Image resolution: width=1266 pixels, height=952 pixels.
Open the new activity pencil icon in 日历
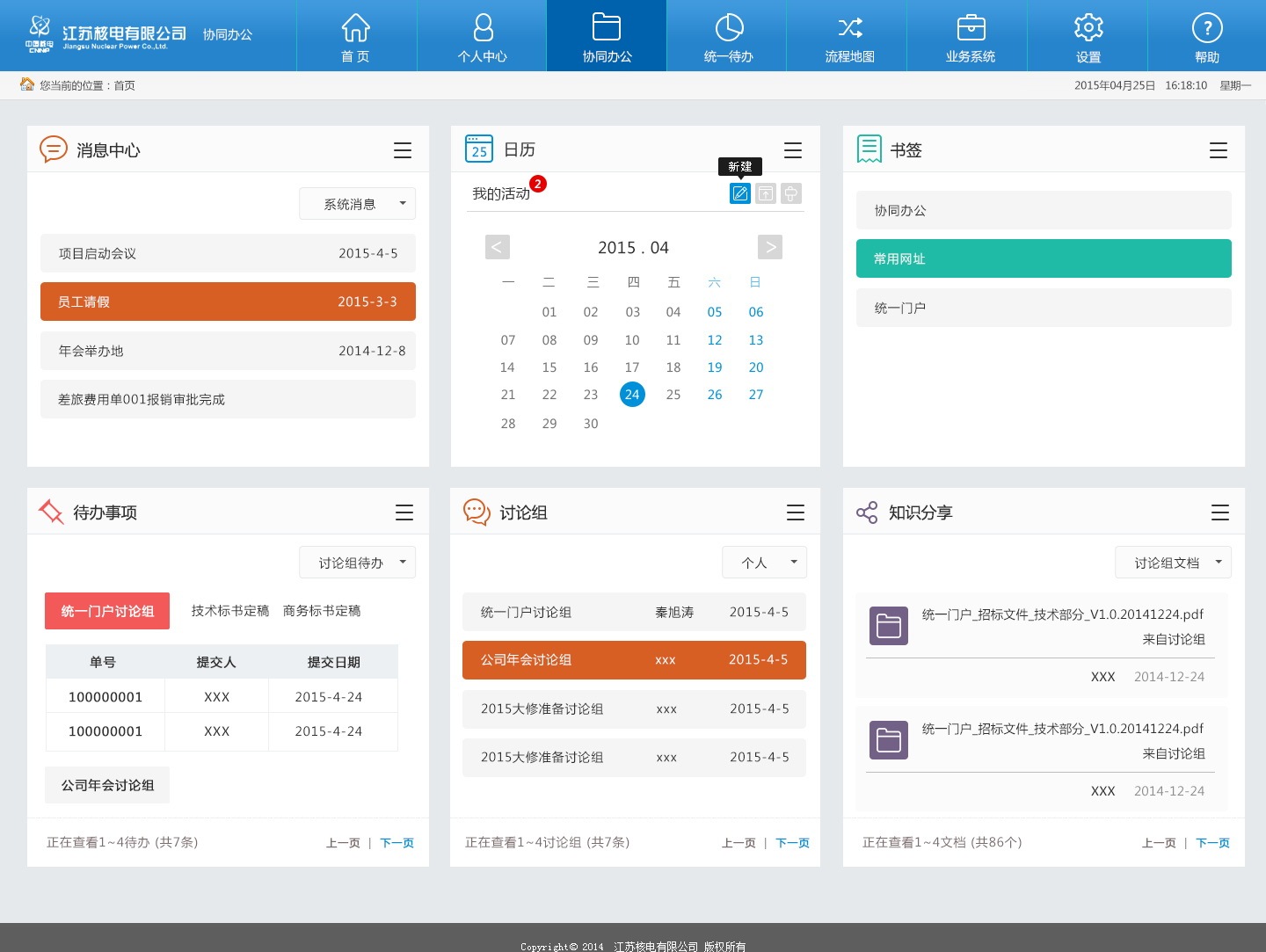point(739,193)
